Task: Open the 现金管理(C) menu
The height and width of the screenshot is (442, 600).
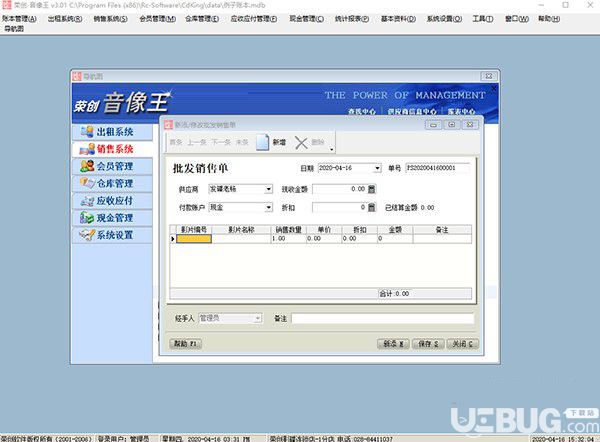Action: (x=306, y=18)
